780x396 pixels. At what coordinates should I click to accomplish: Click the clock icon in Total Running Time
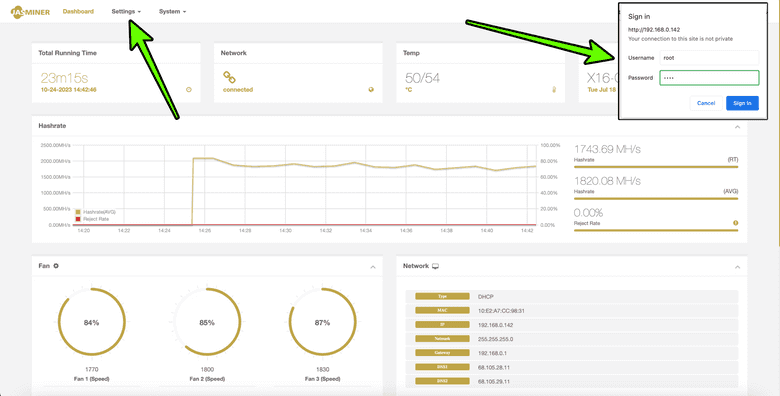pos(189,90)
